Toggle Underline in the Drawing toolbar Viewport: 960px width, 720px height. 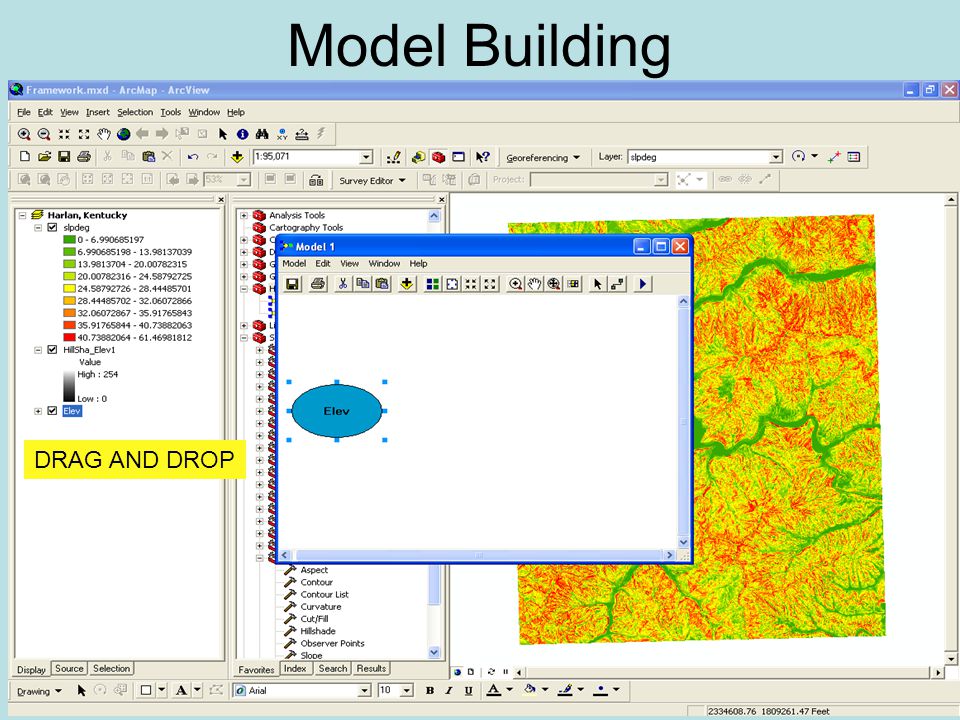[468, 691]
